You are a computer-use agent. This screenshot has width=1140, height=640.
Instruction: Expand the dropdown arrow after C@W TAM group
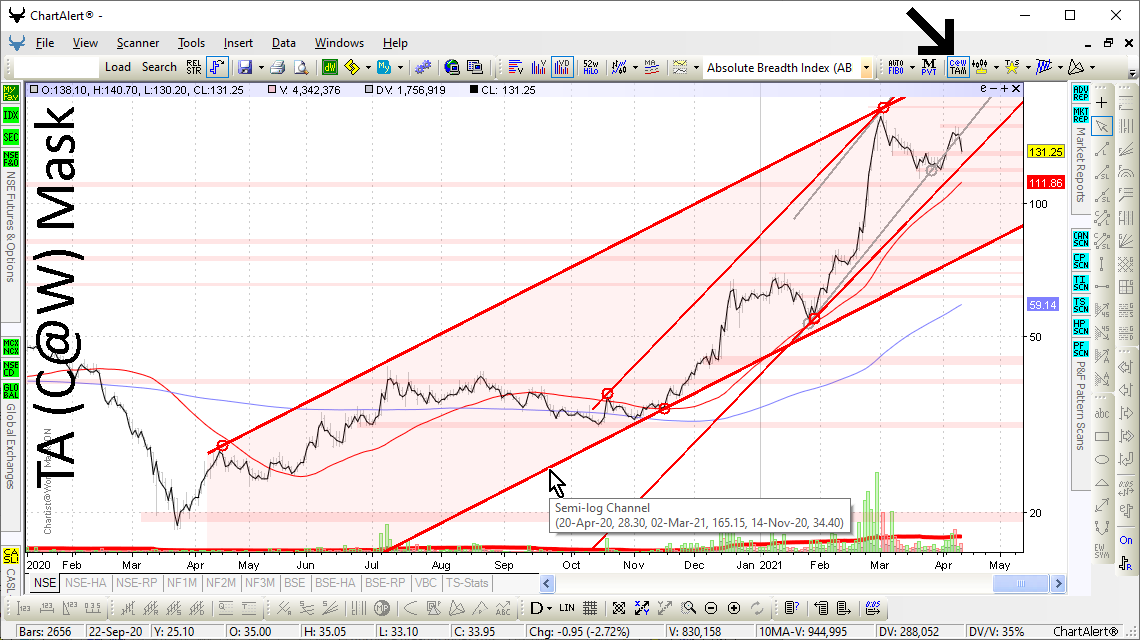coord(995,68)
